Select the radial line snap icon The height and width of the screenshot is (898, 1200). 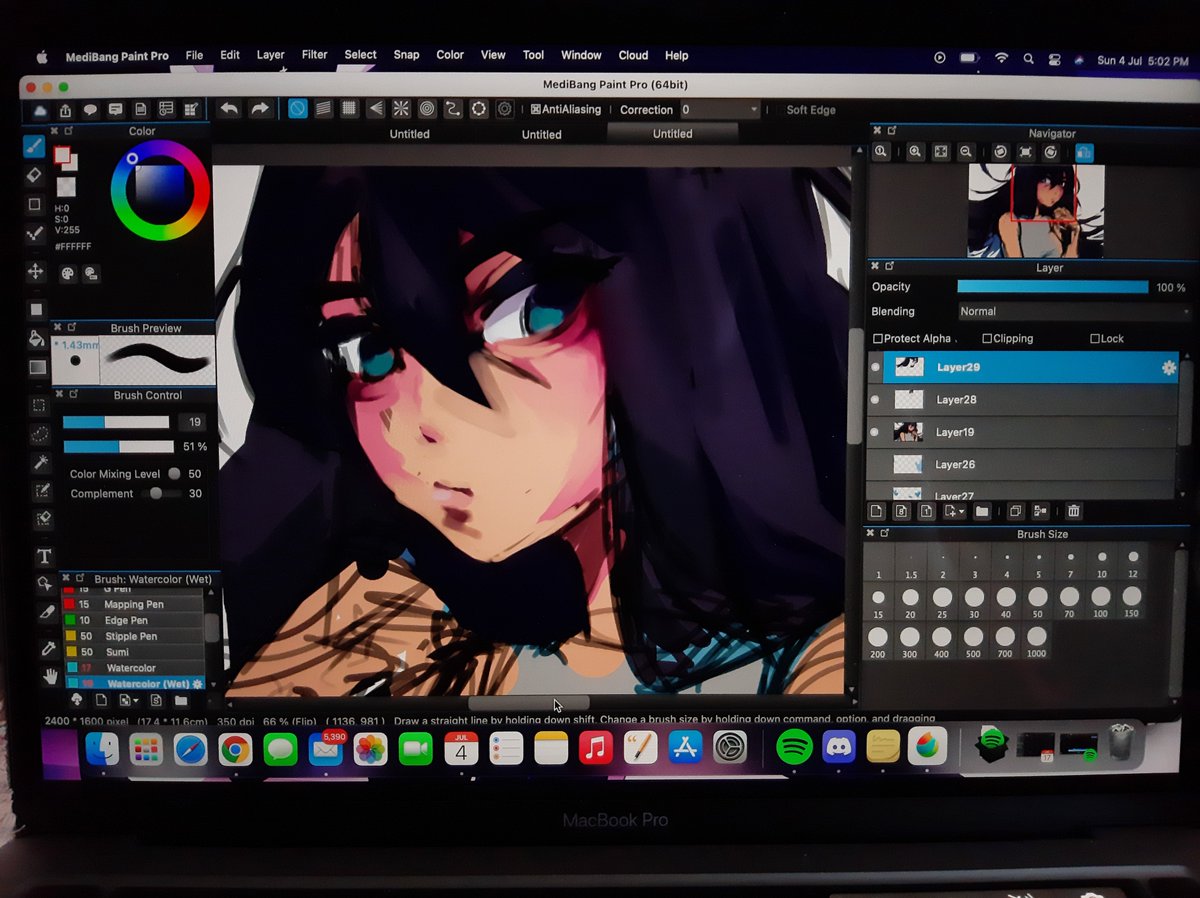(x=401, y=109)
